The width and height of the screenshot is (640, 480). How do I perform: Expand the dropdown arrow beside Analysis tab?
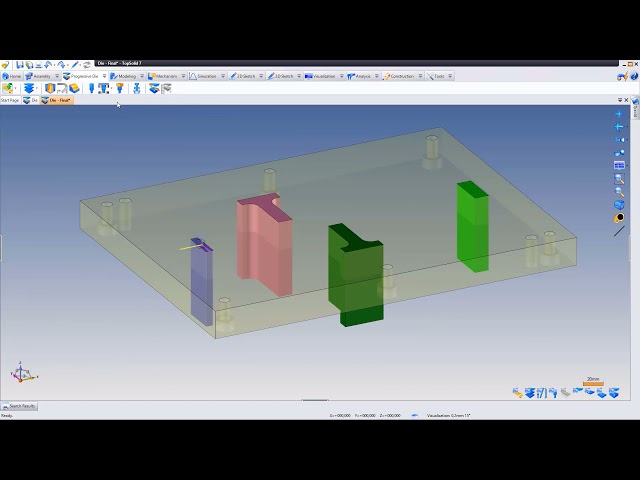click(x=377, y=76)
